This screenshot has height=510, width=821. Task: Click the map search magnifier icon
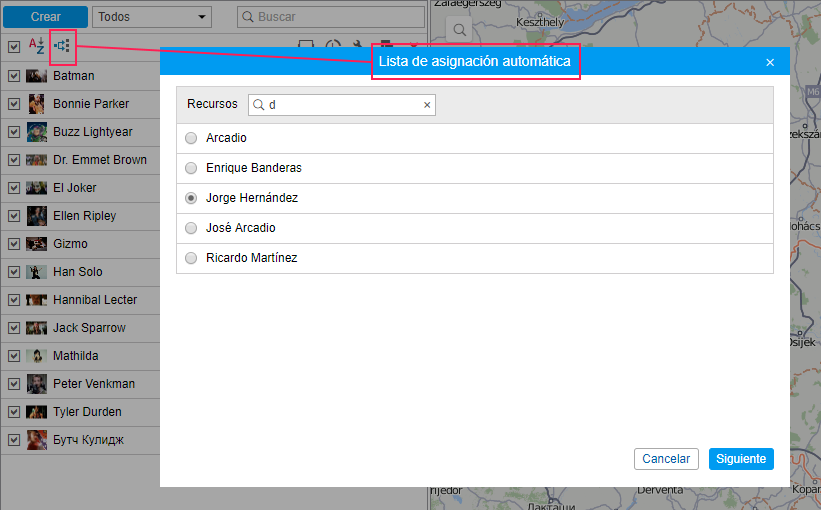pos(458,30)
